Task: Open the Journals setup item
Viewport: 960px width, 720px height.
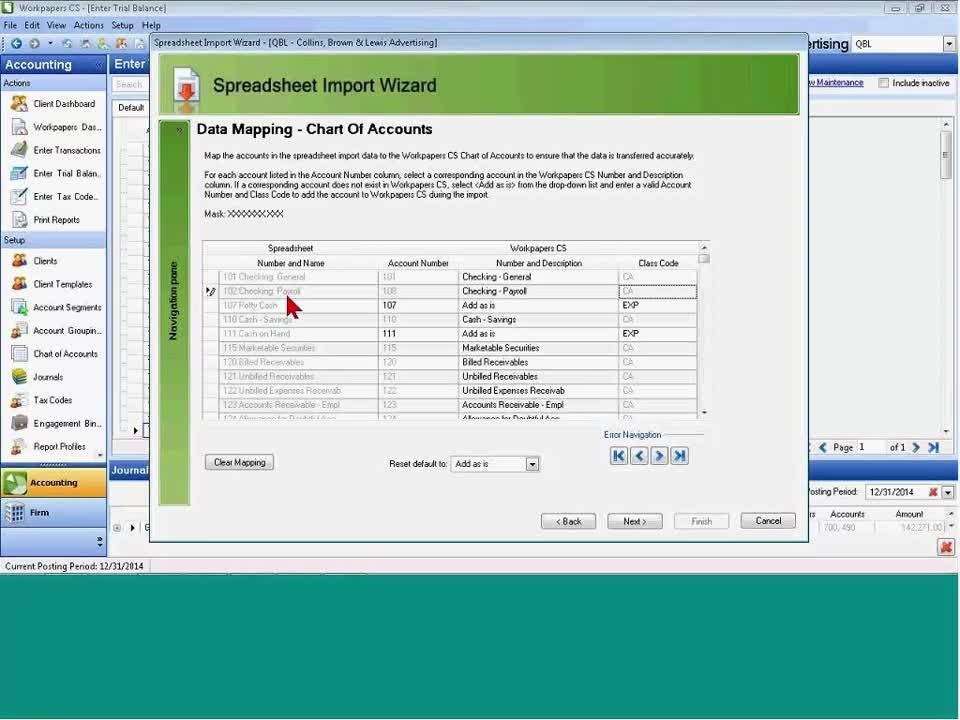Action: (48, 377)
